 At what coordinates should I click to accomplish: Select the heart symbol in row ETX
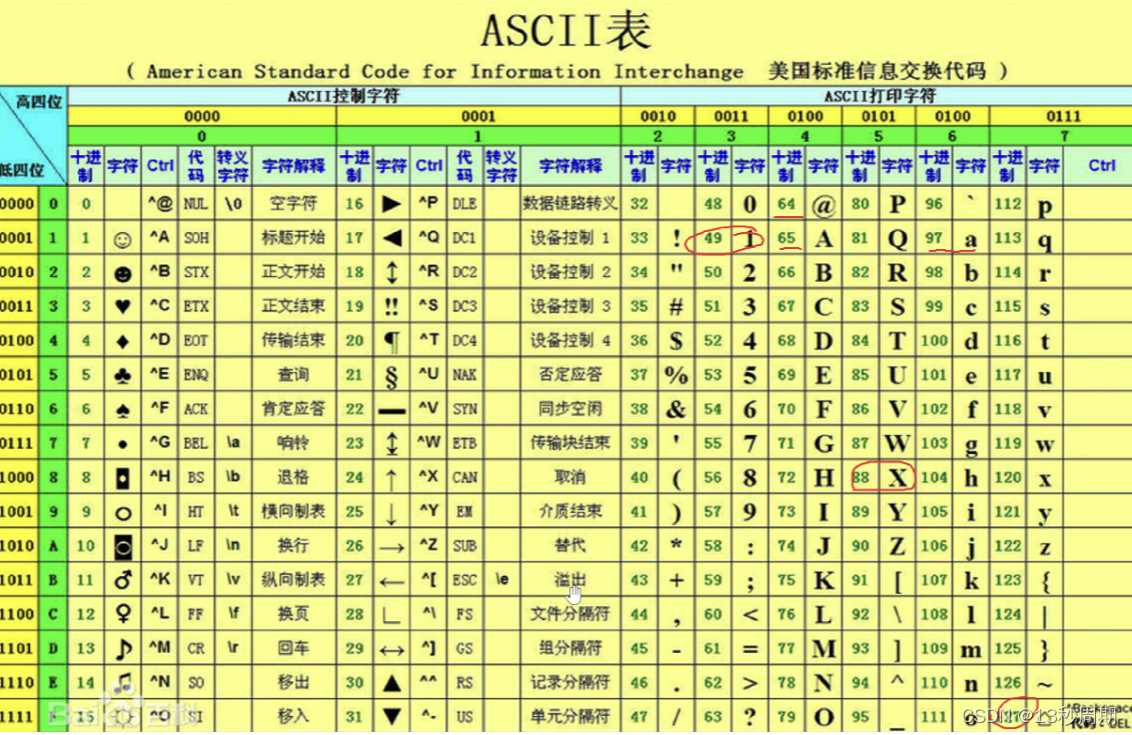click(123, 307)
